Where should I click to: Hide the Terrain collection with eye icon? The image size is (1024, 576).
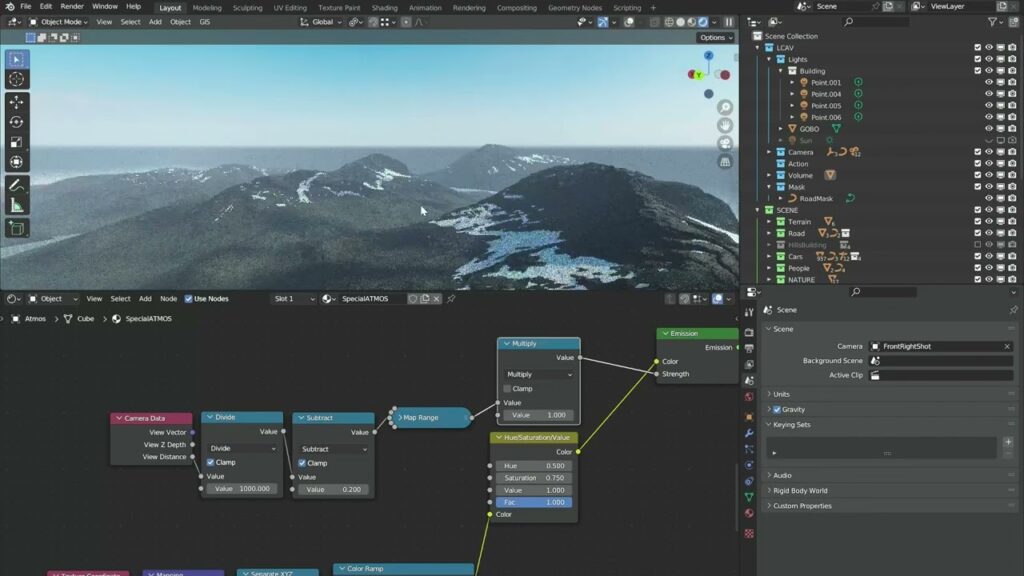click(989, 221)
